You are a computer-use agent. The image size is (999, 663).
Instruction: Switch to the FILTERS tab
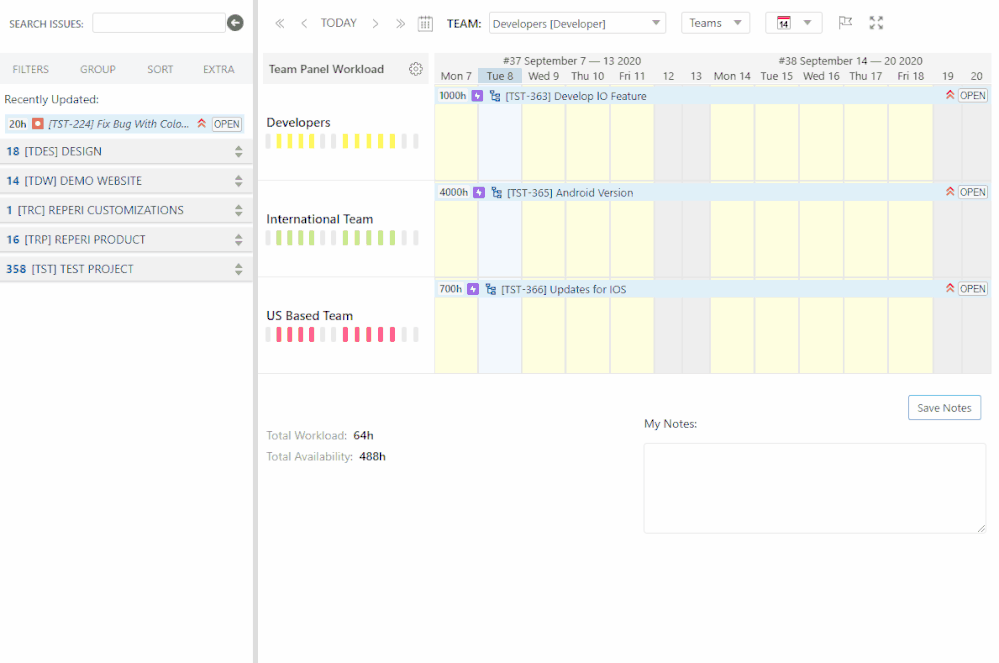[x=31, y=69]
